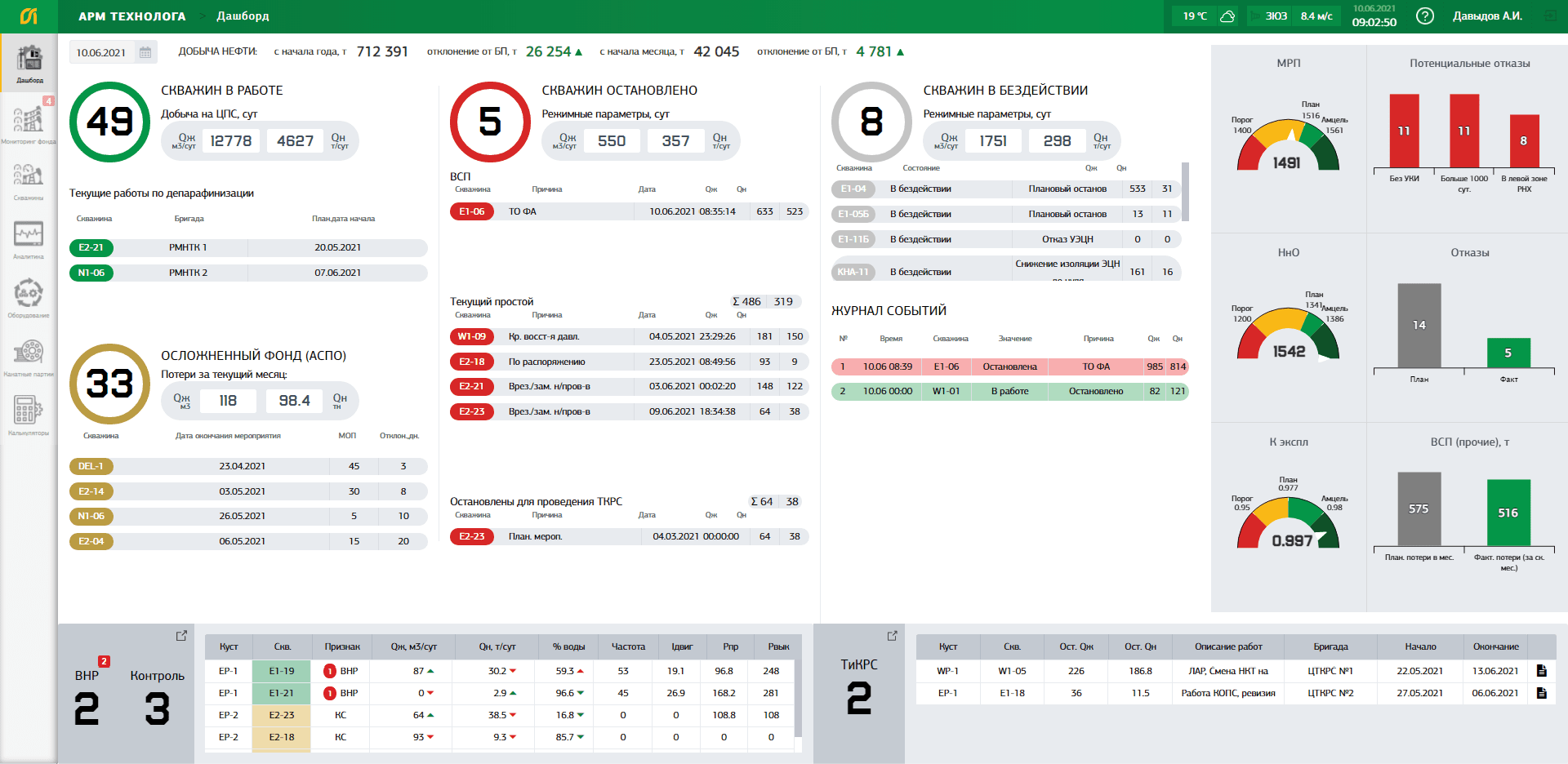Select the Дашборд sidebar tab
The image size is (1568, 764).
click(29, 63)
